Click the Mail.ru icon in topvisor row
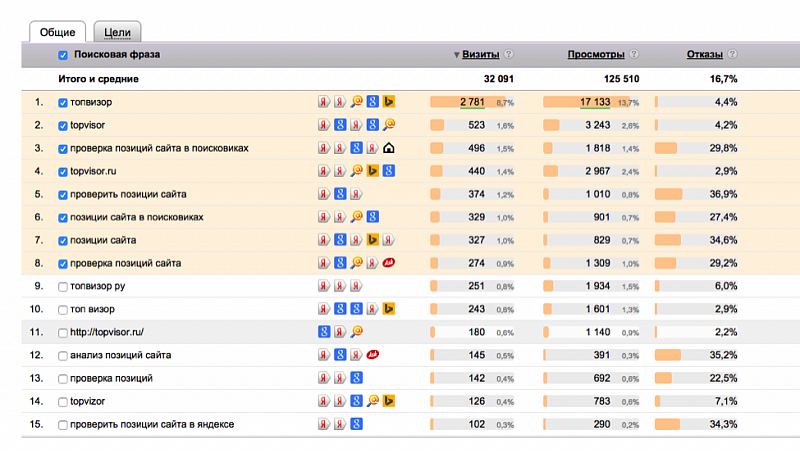This screenshot has height=453, width=800. [389, 124]
